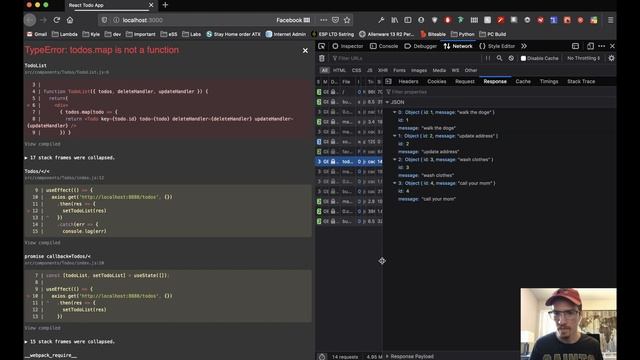This screenshot has width=640, height=360.
Task: Save page to Pocket icon
Action: pyautogui.click(x=335, y=20)
